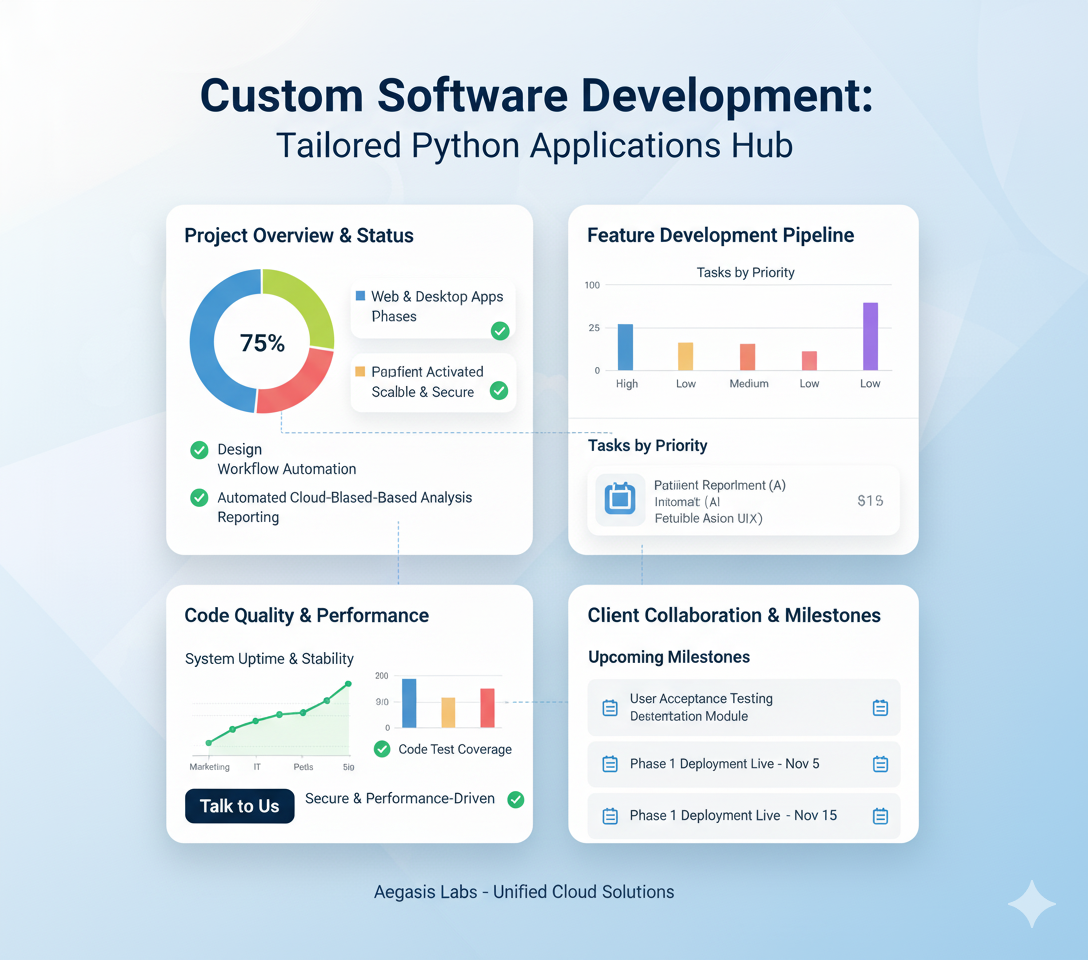
Task: Click the left calendar icon for Nov 5 deployment
Action: (610, 764)
